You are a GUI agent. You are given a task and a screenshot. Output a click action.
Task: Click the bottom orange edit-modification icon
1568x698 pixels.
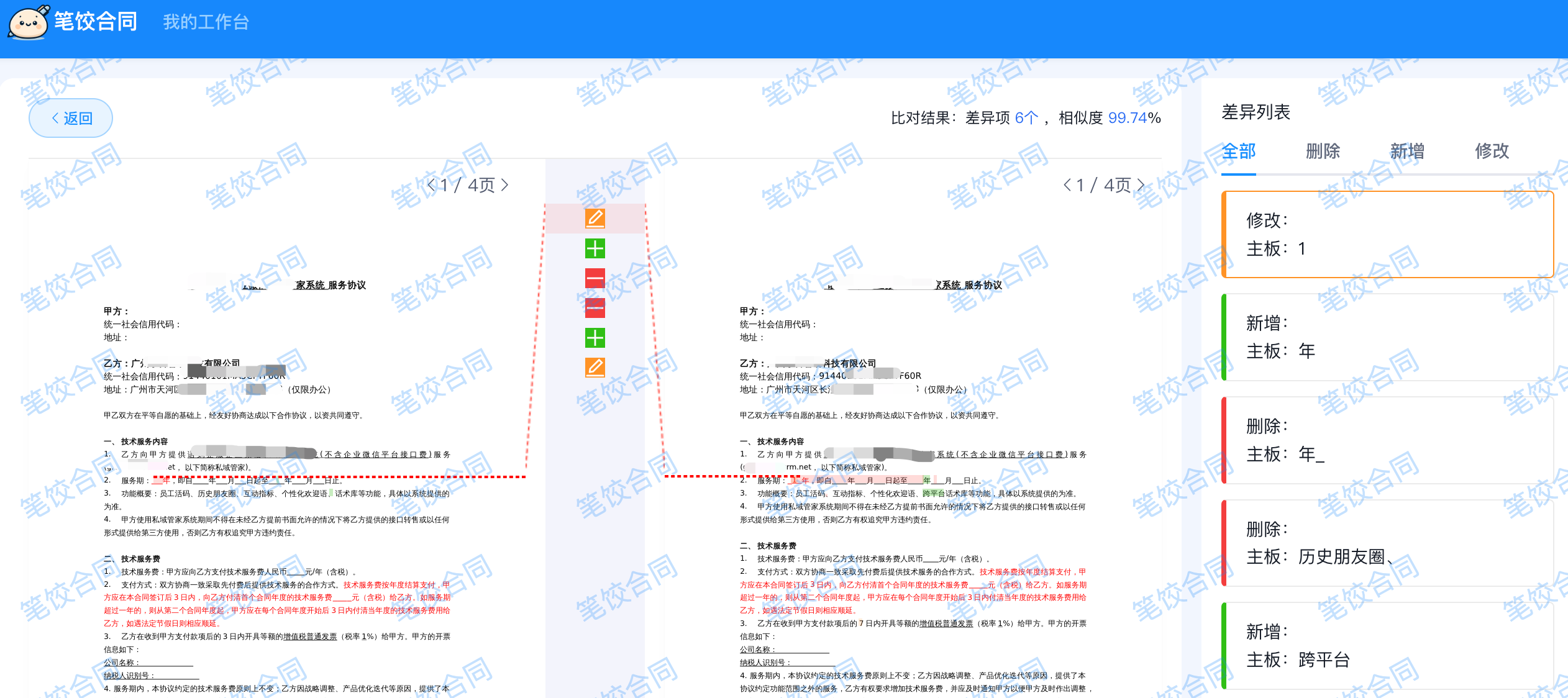(x=595, y=368)
